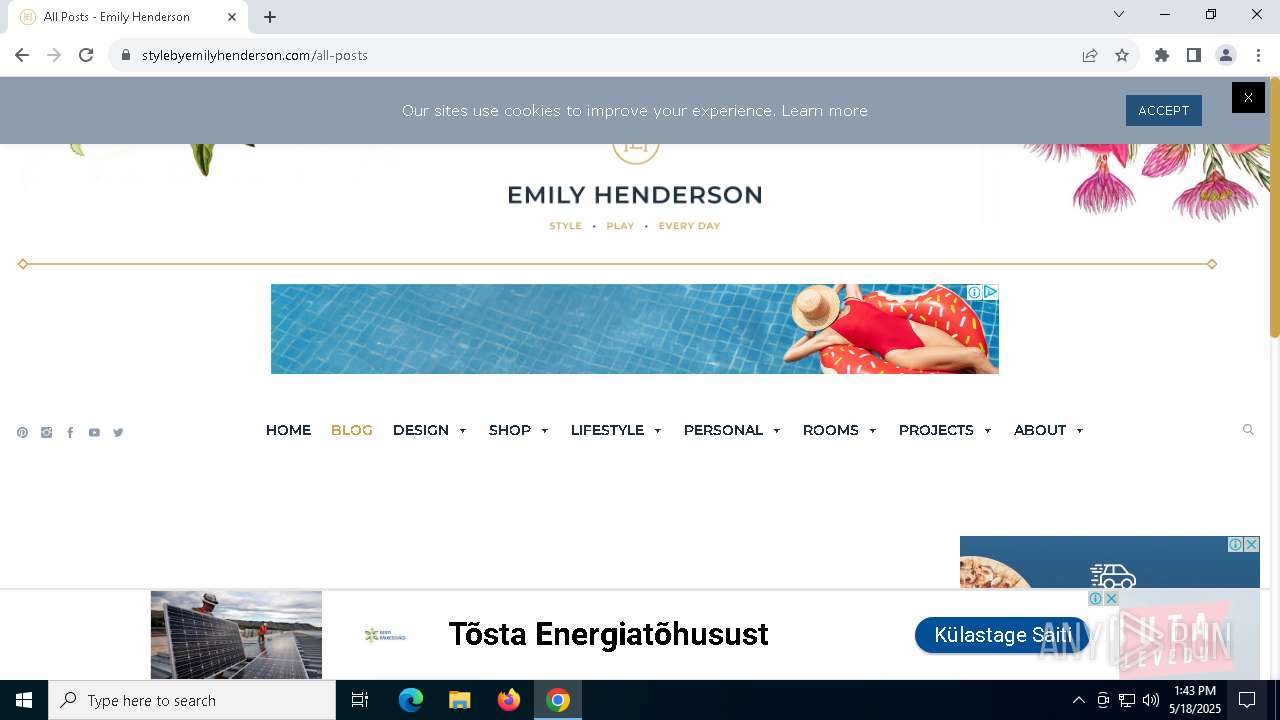Open the swimming pool banner ad
This screenshot has height=720, width=1280.
click(x=634, y=329)
